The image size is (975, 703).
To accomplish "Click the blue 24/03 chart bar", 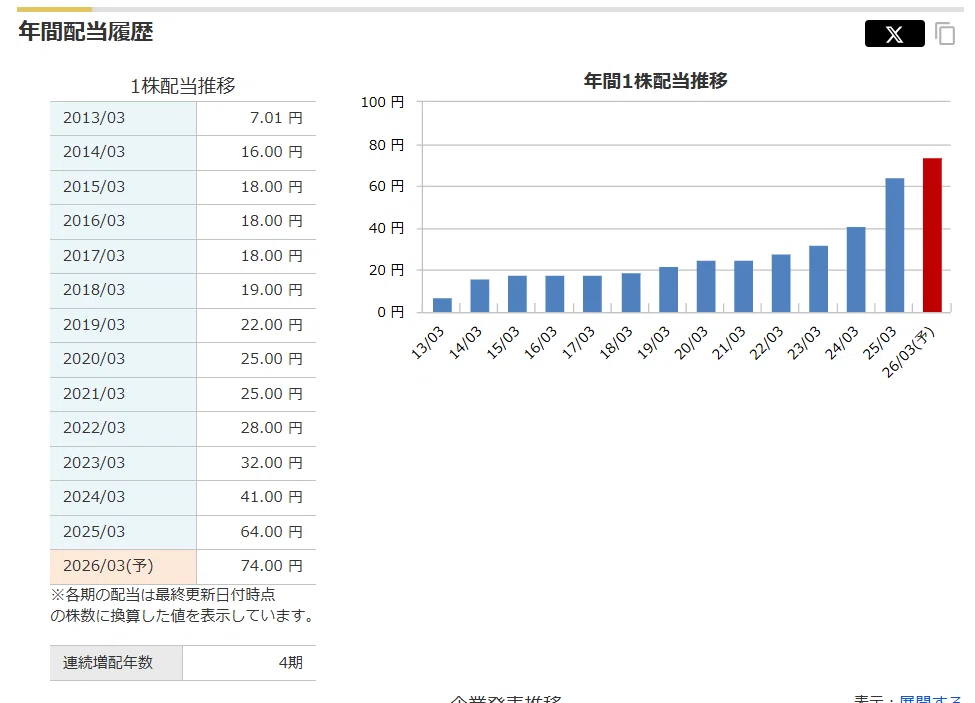I will click(x=856, y=270).
